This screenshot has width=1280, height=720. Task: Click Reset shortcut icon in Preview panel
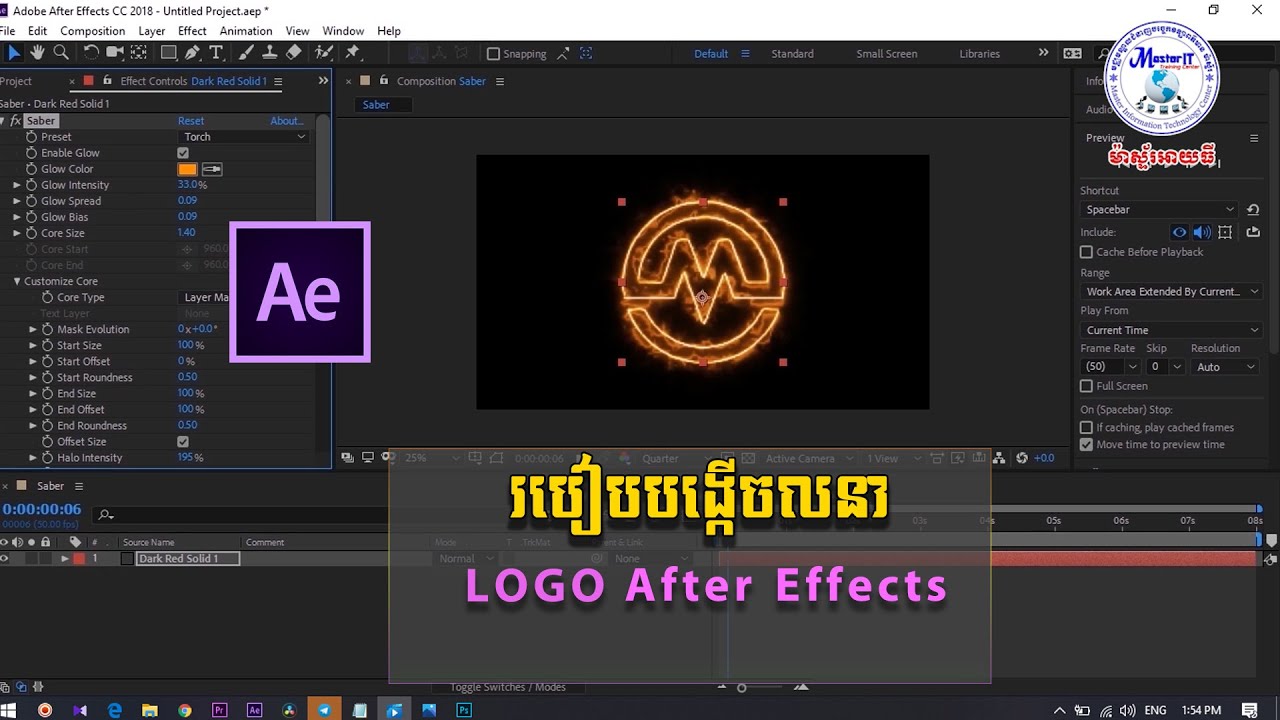coord(1253,210)
